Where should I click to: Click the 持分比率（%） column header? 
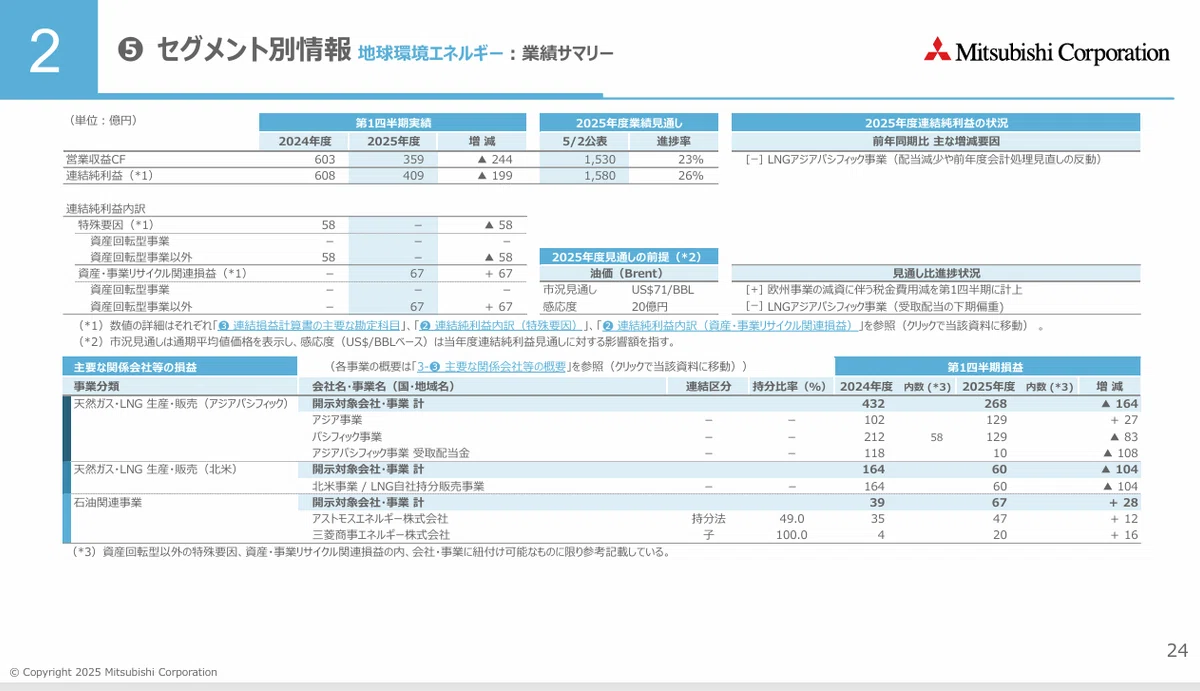pyautogui.click(x=788, y=386)
